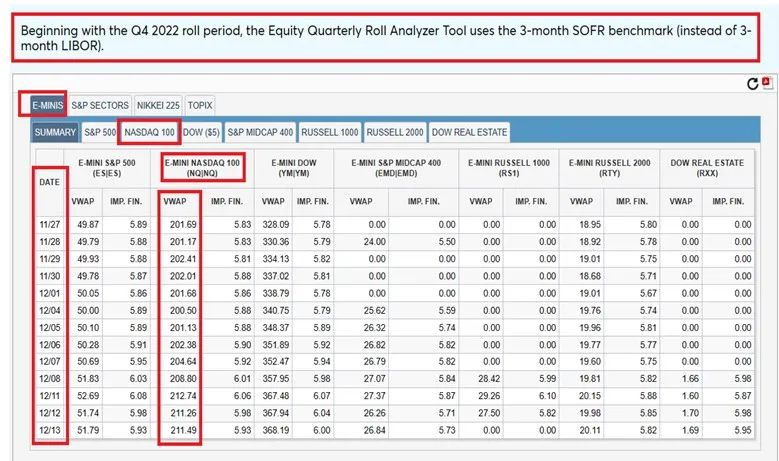Switch to the RUSSELL 1000 sub-tab
The image size is (779, 461).
coord(330,131)
